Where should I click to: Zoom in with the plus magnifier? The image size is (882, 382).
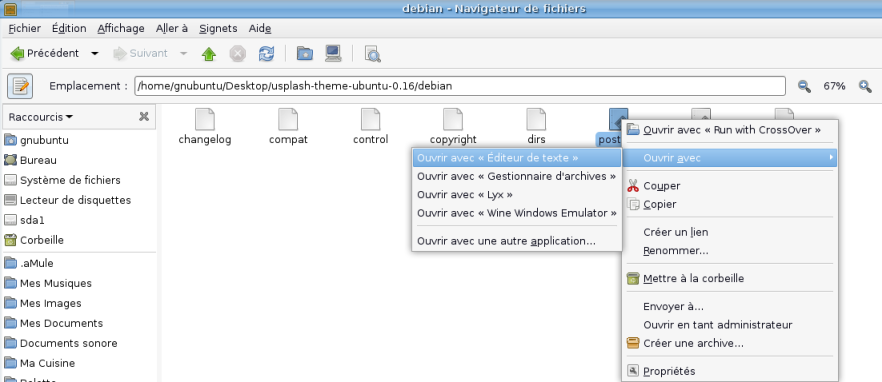tap(865, 86)
